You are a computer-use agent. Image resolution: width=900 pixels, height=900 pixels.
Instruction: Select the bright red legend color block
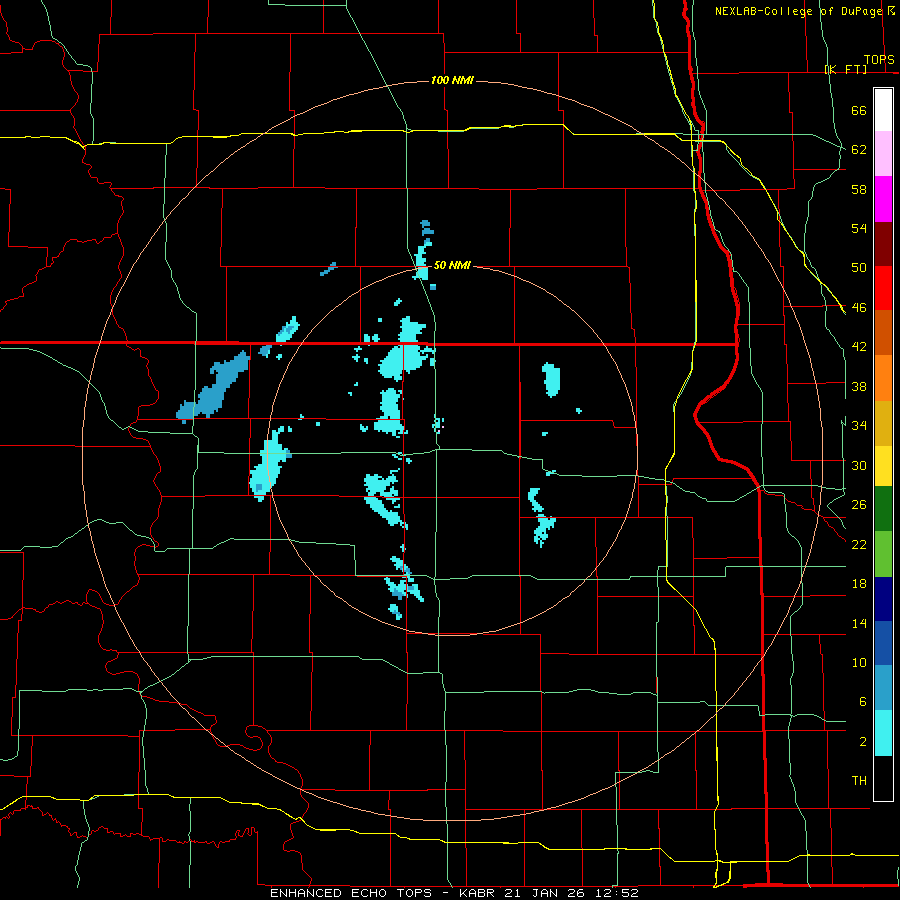coord(883,288)
